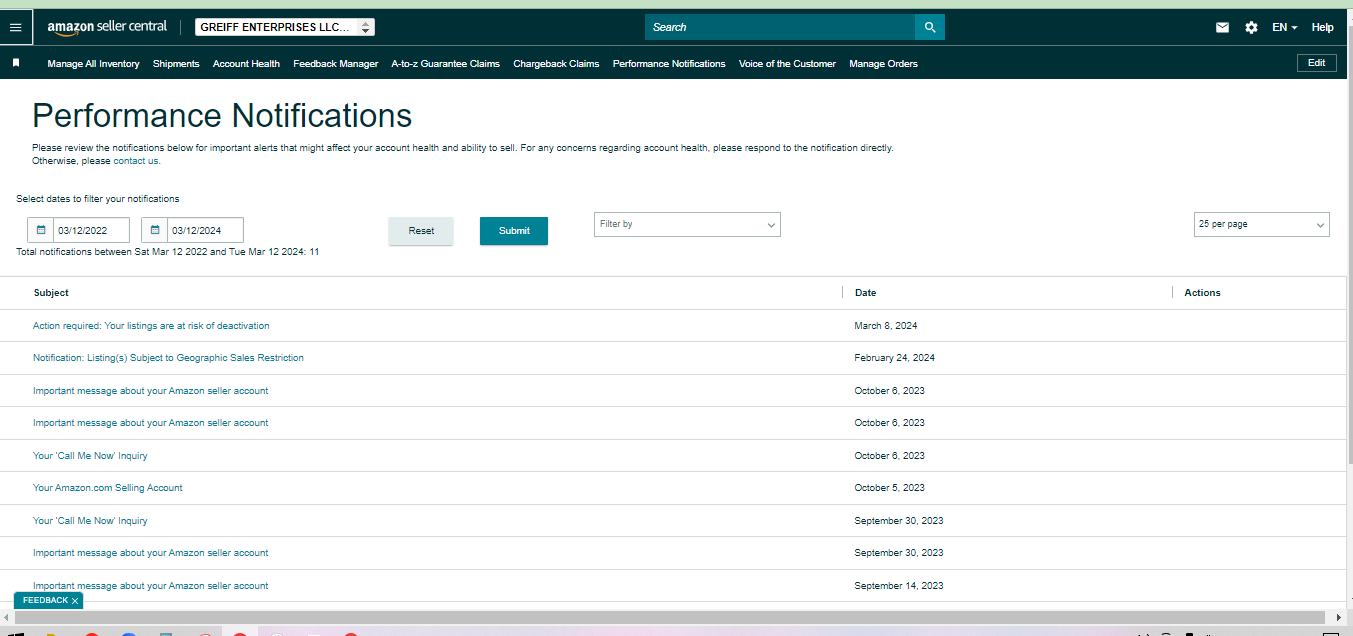Select Performance Notifications nav item
This screenshot has width=1353, height=636.
tap(669, 63)
